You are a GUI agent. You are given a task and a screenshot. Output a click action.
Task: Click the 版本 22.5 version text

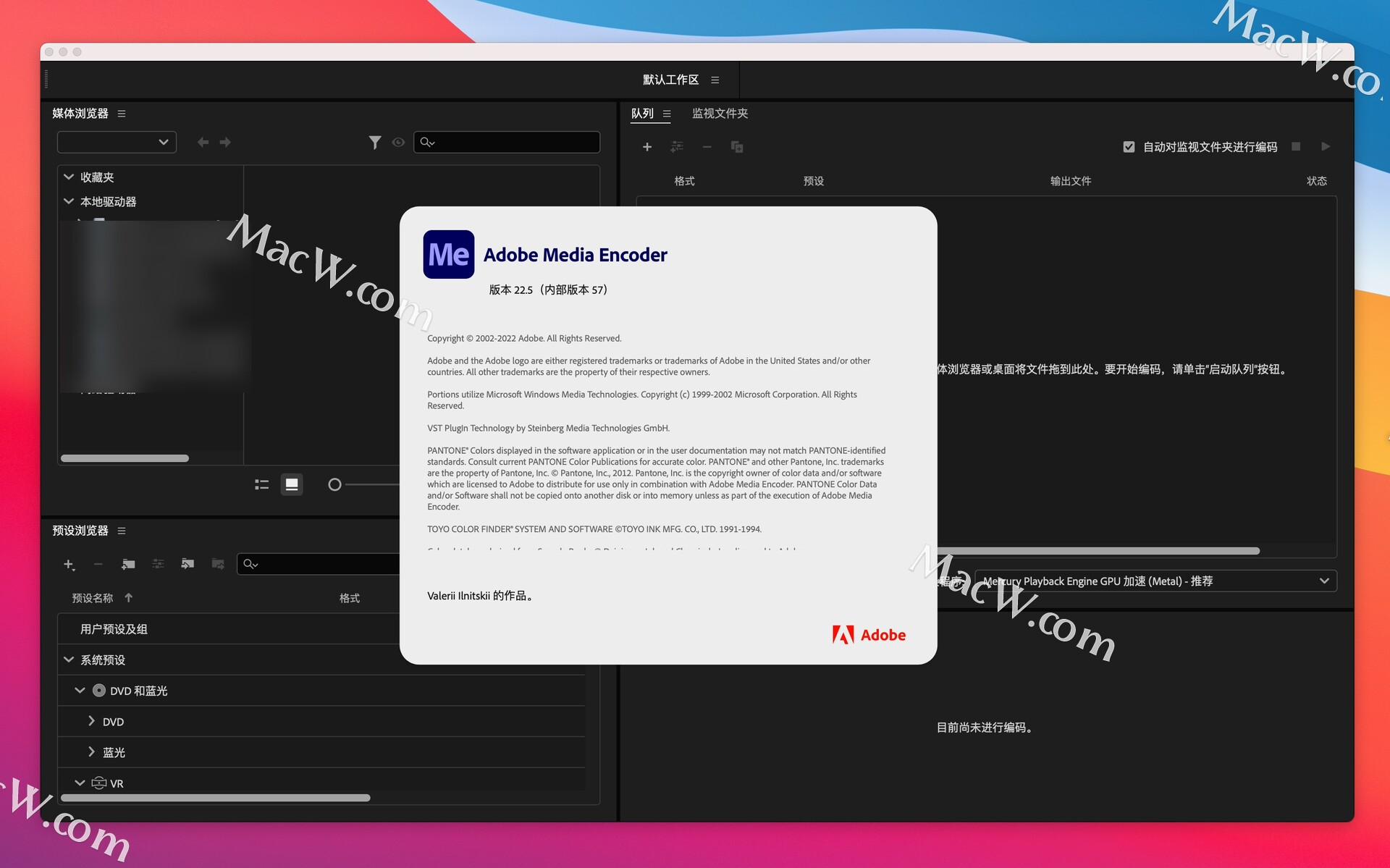pos(549,290)
